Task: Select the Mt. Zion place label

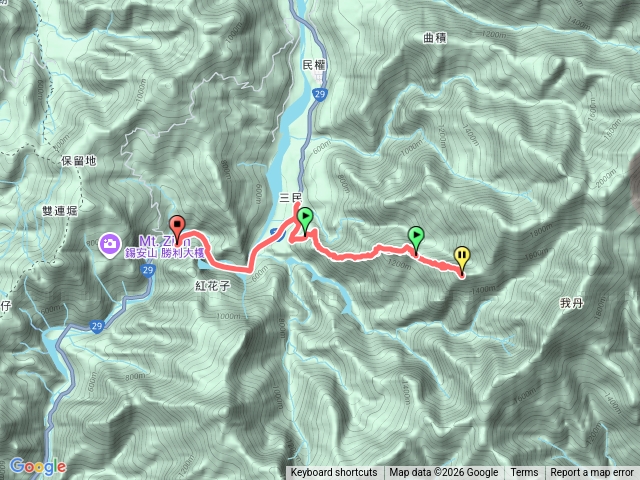Action: (164, 242)
